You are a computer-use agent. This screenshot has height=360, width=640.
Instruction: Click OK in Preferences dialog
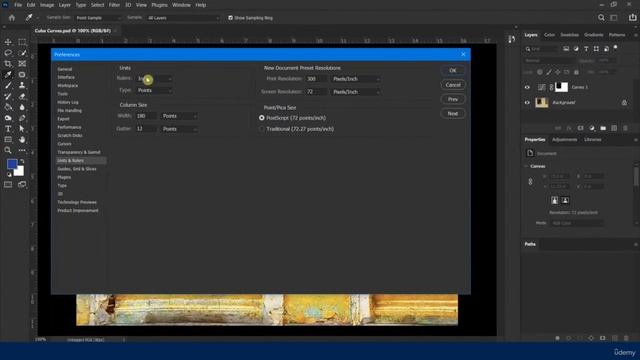[x=453, y=71]
